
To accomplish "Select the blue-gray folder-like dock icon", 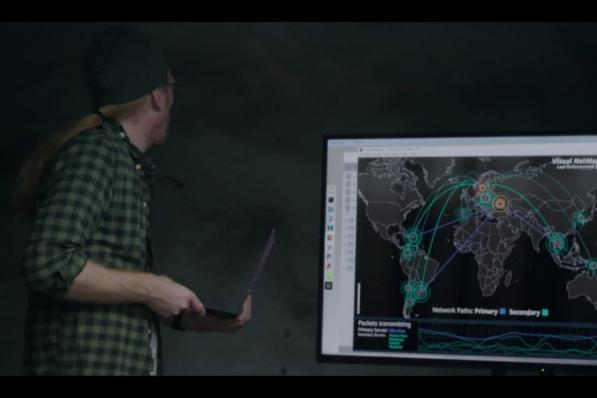I will pyautogui.click(x=330, y=209).
